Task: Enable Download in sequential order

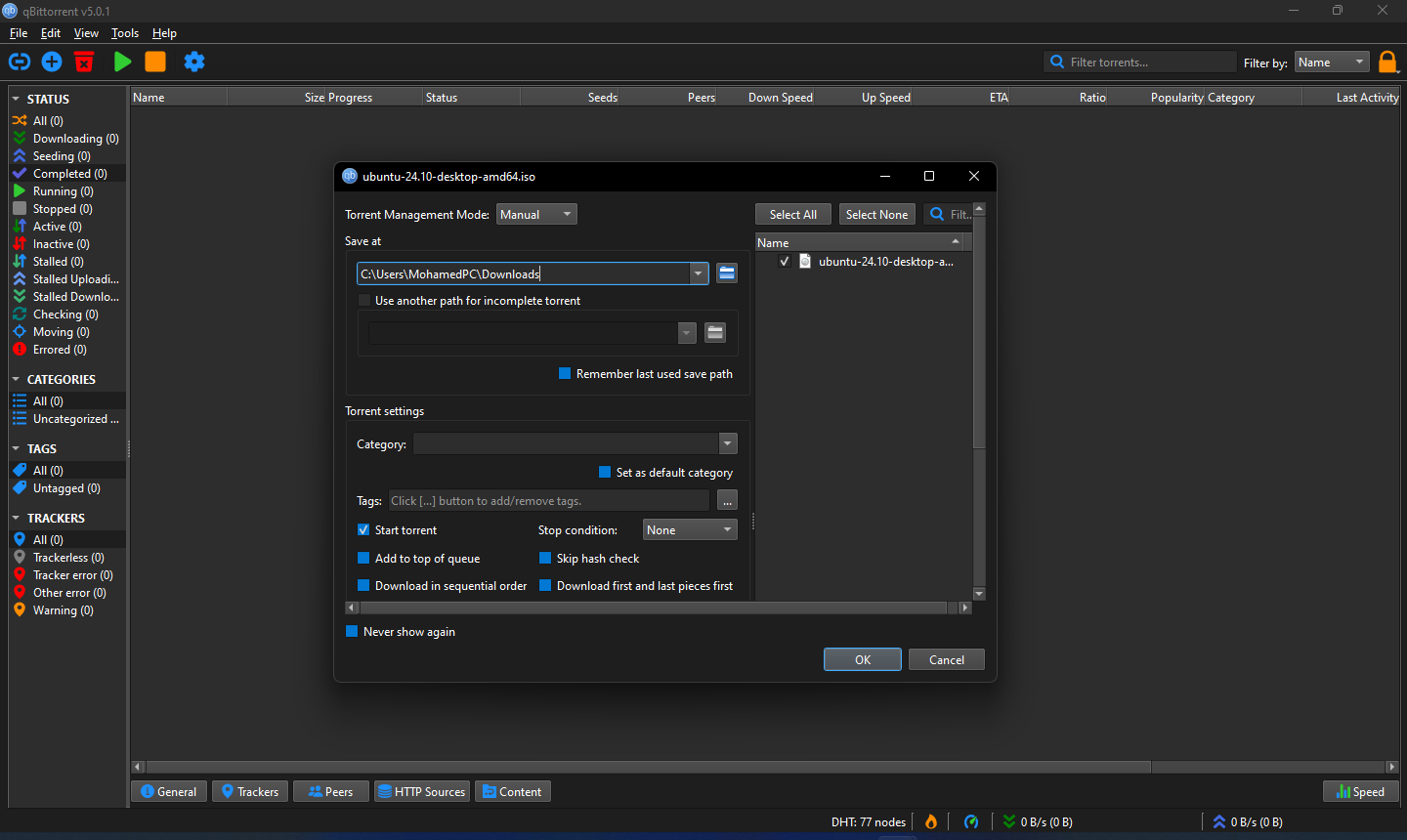Action: click(363, 586)
